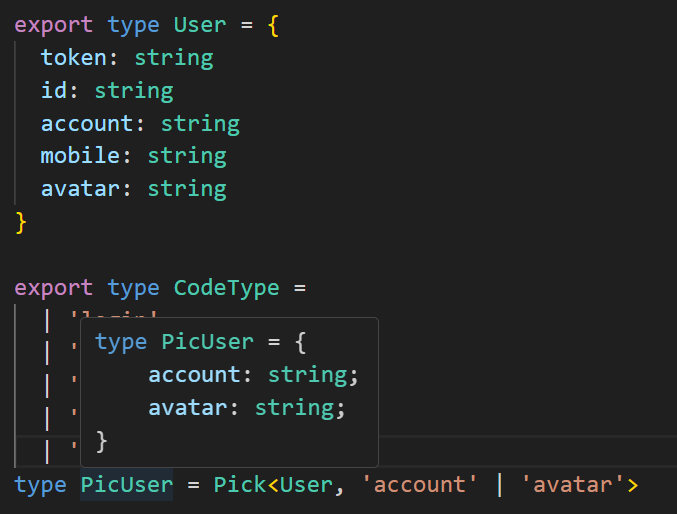Place cursor on the token property
The height and width of the screenshot is (514, 677).
(74, 58)
